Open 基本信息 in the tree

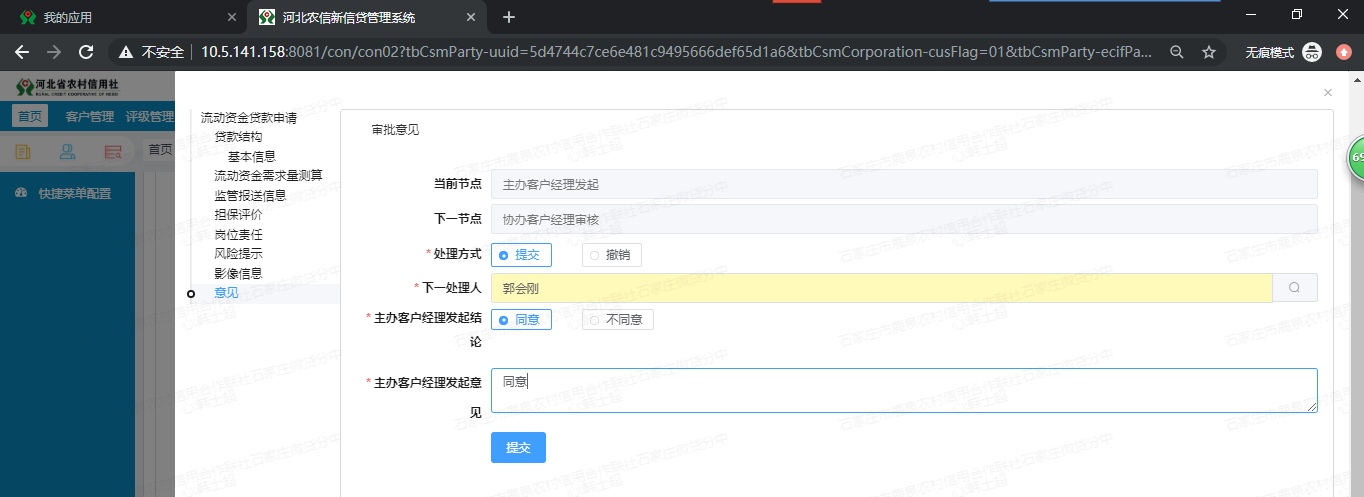[x=252, y=156]
